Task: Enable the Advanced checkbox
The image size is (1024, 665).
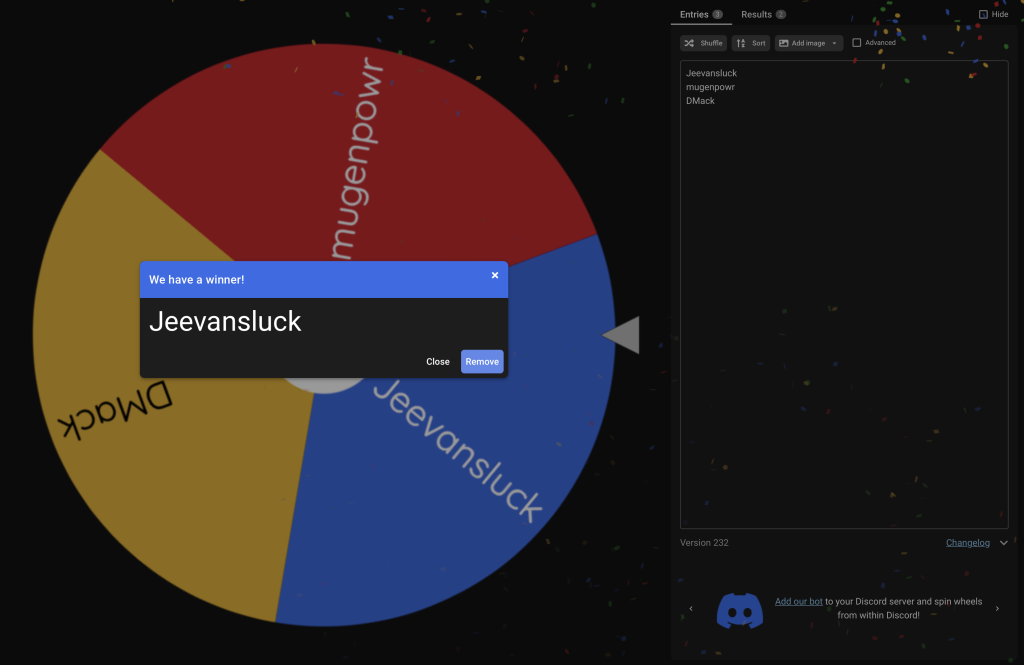Action: [857, 42]
